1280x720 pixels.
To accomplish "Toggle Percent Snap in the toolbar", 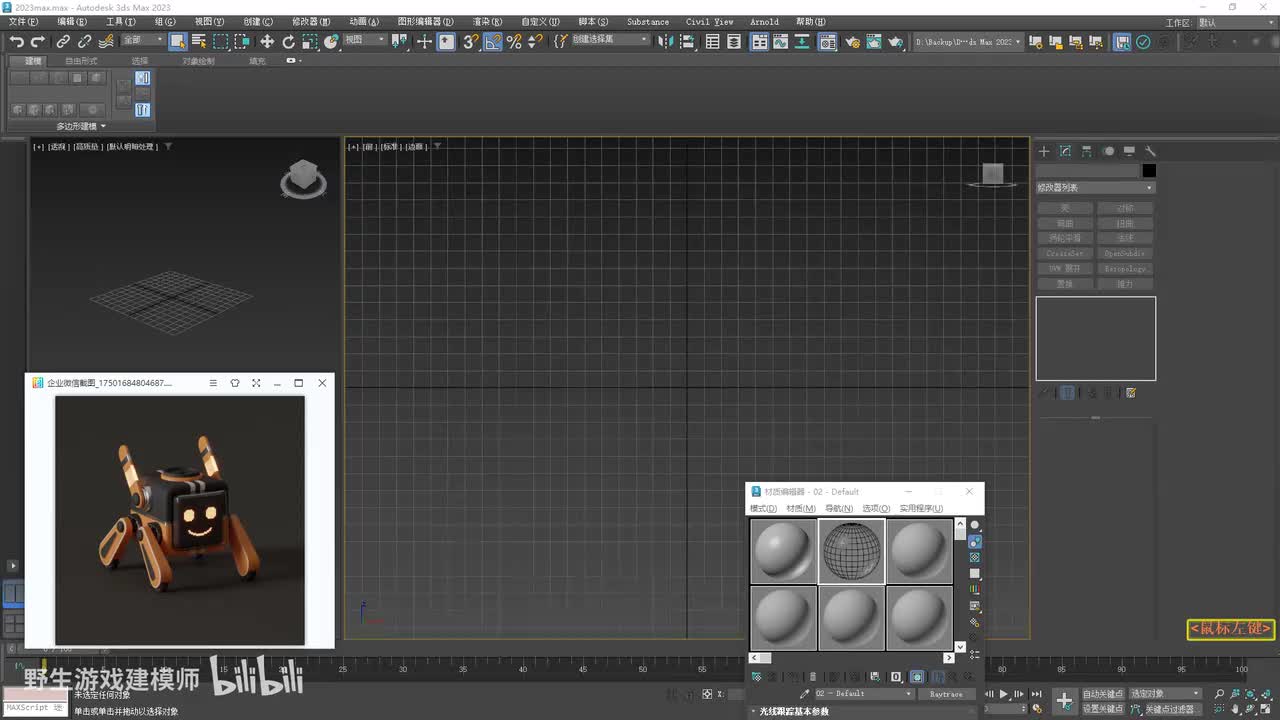I will [x=514, y=41].
